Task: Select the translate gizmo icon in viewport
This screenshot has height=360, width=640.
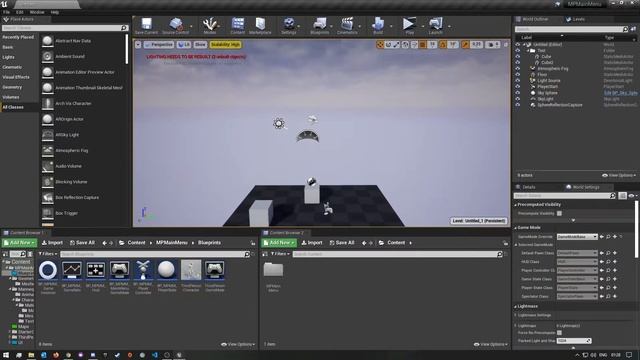Action: 380,44
